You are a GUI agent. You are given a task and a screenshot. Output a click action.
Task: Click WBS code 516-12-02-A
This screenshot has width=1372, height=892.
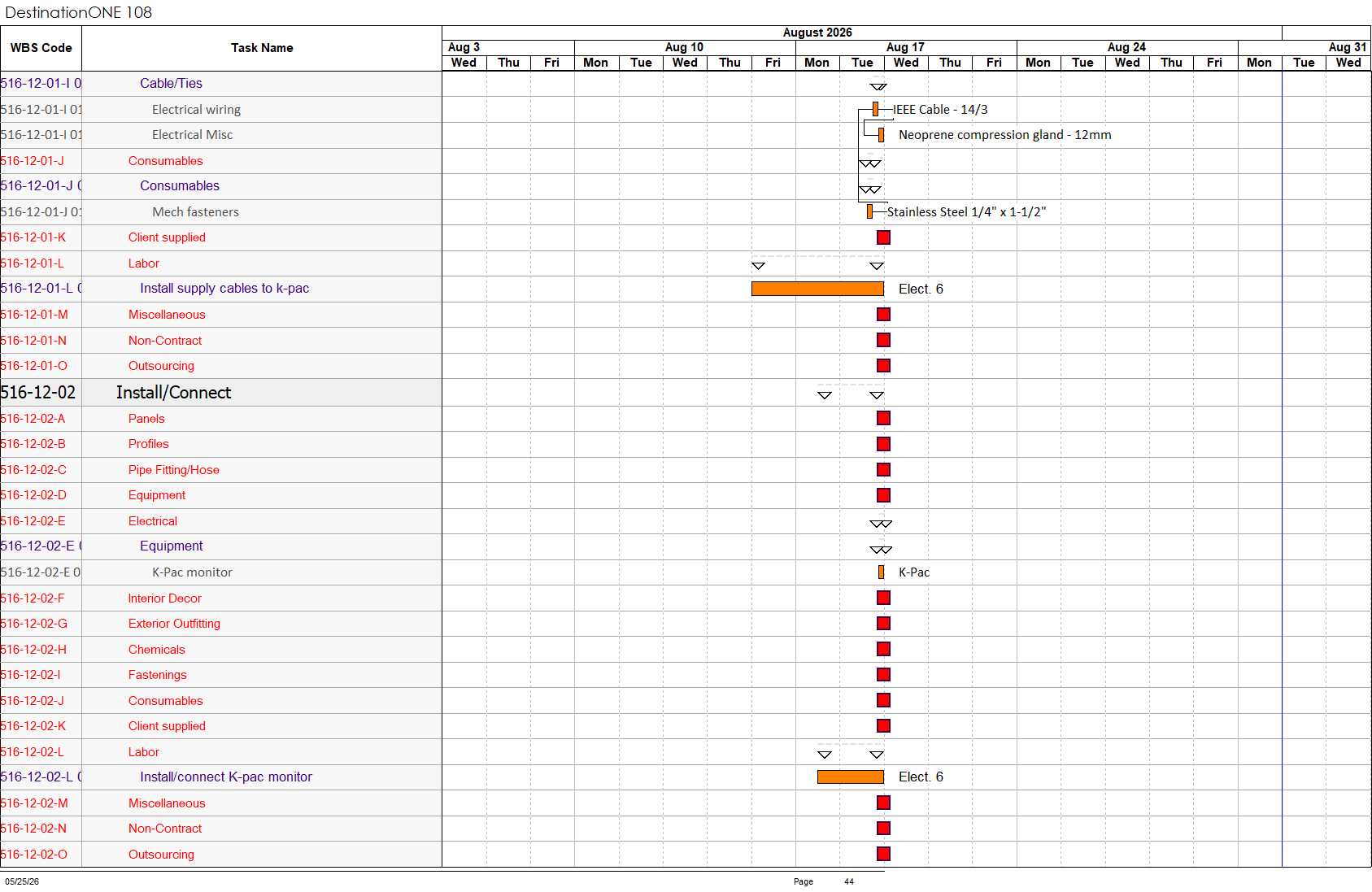pyautogui.click(x=33, y=419)
